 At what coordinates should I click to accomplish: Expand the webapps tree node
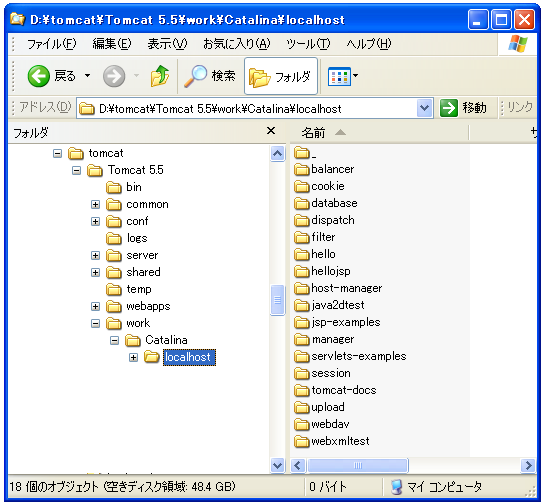(95, 306)
